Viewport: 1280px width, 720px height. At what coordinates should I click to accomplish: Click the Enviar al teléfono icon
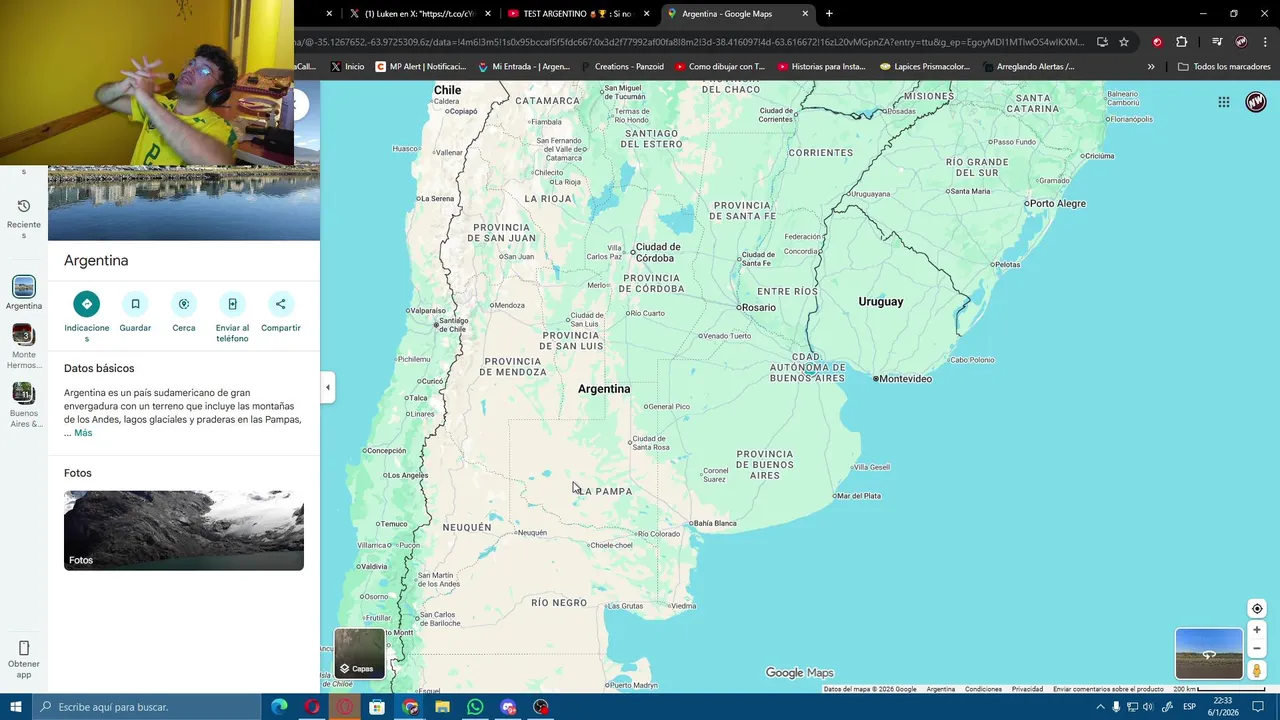(x=232, y=304)
